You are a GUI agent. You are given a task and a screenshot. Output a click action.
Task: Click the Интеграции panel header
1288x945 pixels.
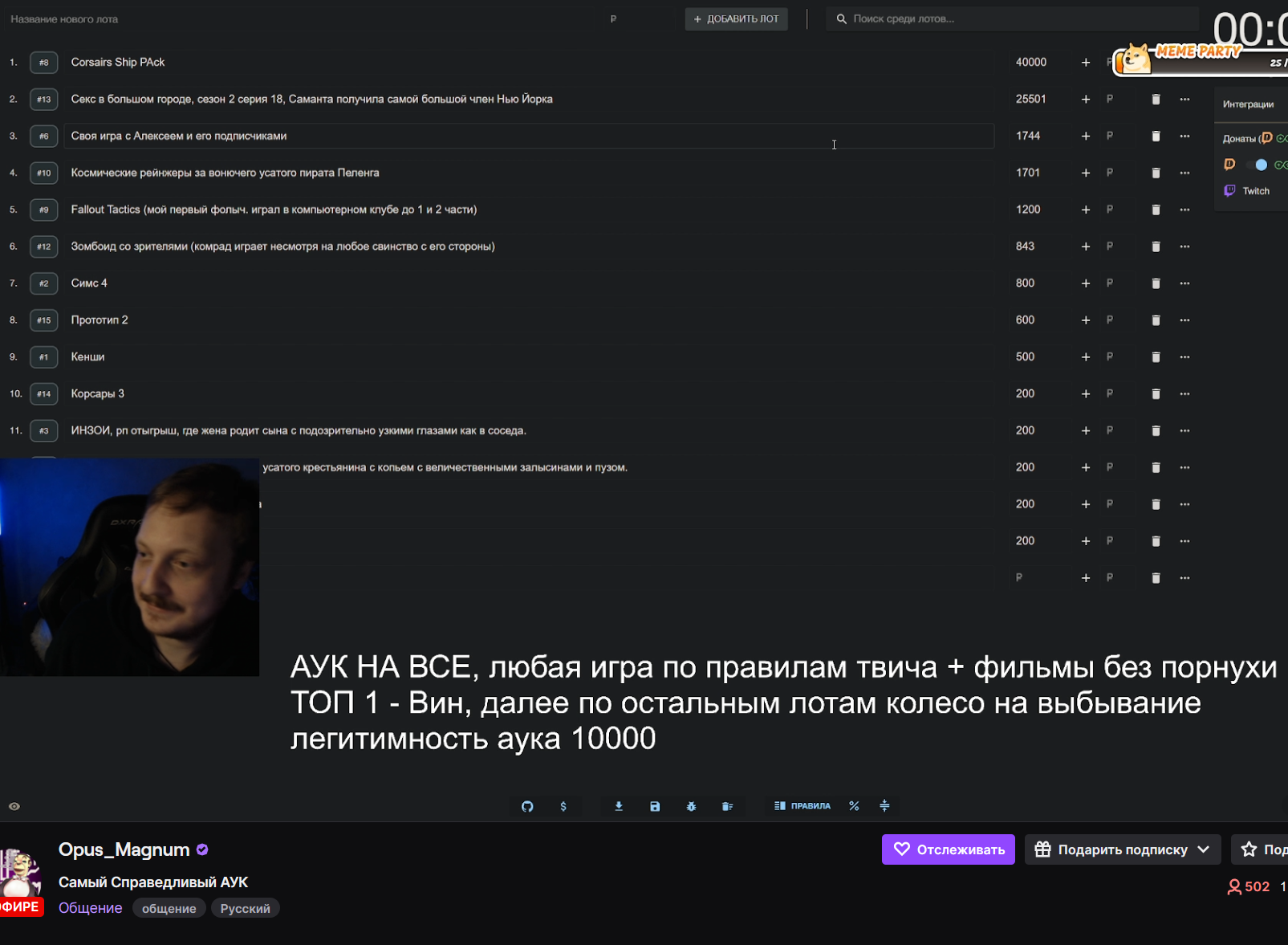point(1248,104)
